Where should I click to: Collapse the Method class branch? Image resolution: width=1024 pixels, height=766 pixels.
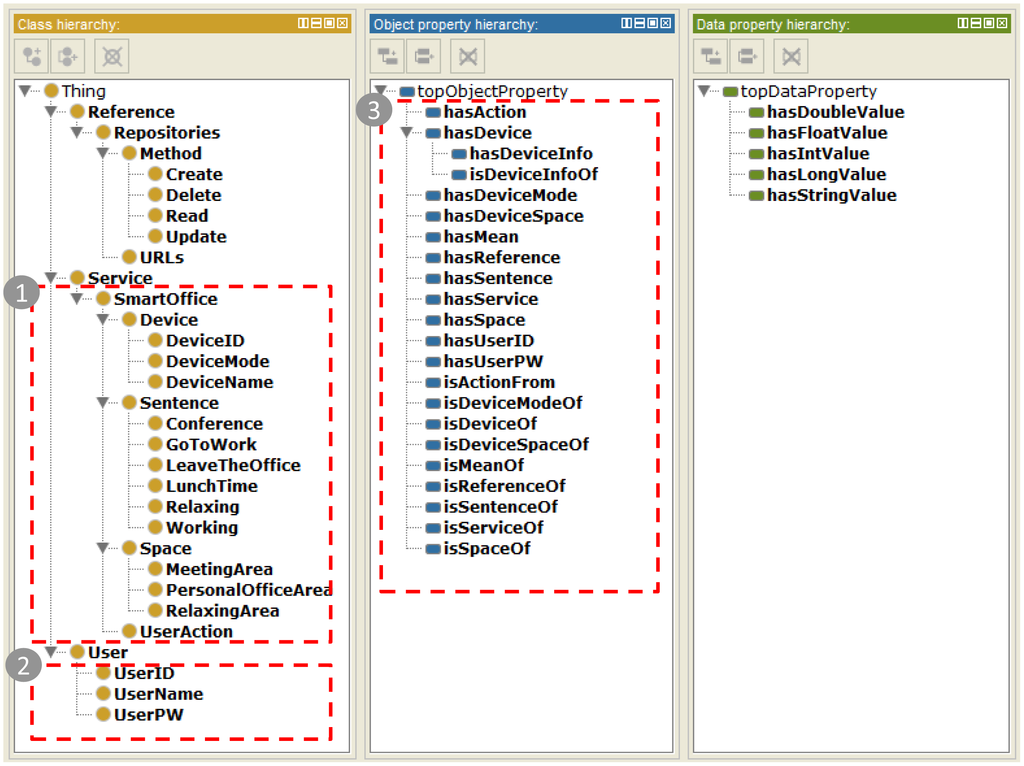[103, 154]
